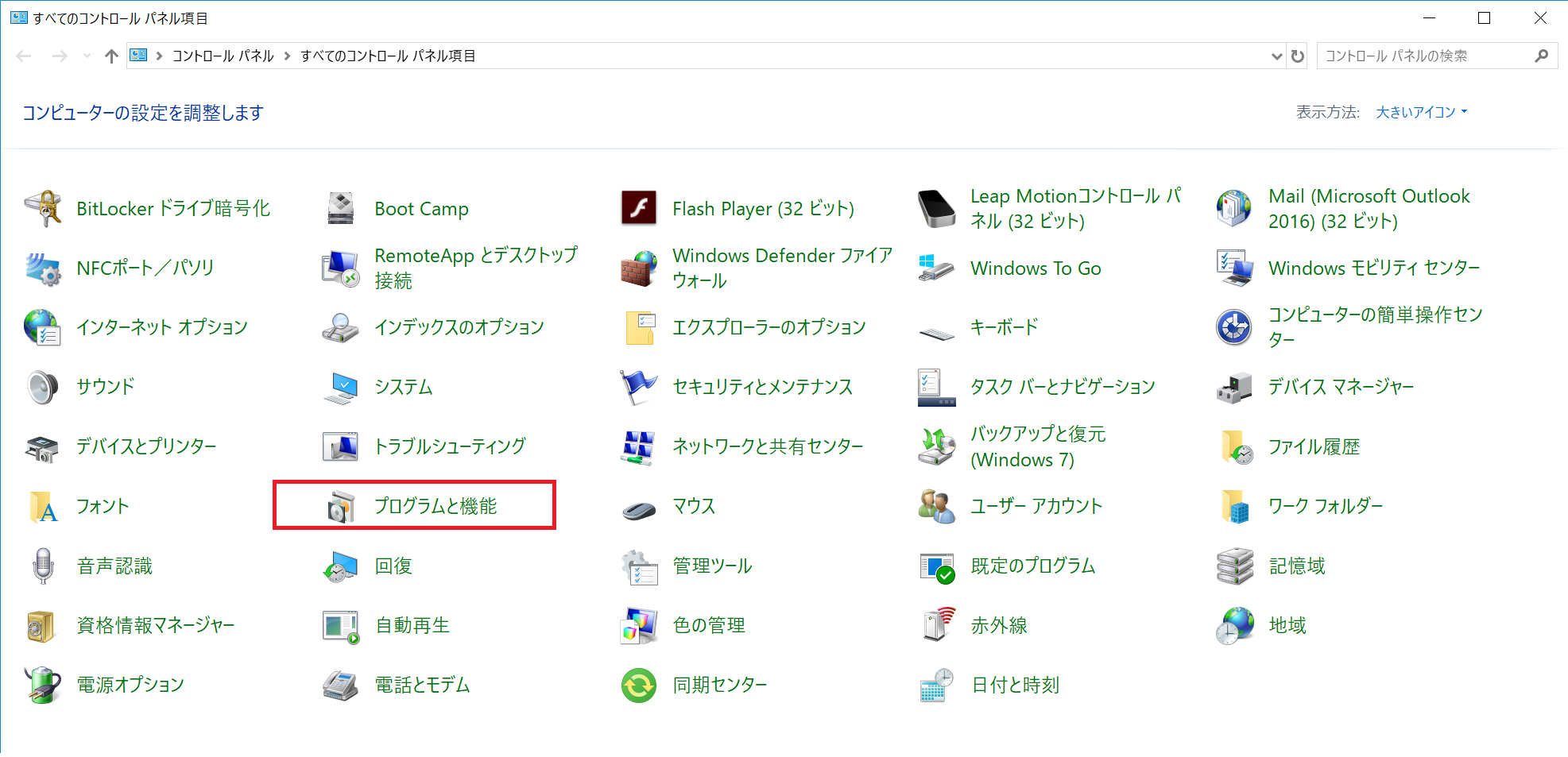Screen dimensions: 1568x757
Task: Click the コントロール パネル breadcrumb
Action: (223, 56)
